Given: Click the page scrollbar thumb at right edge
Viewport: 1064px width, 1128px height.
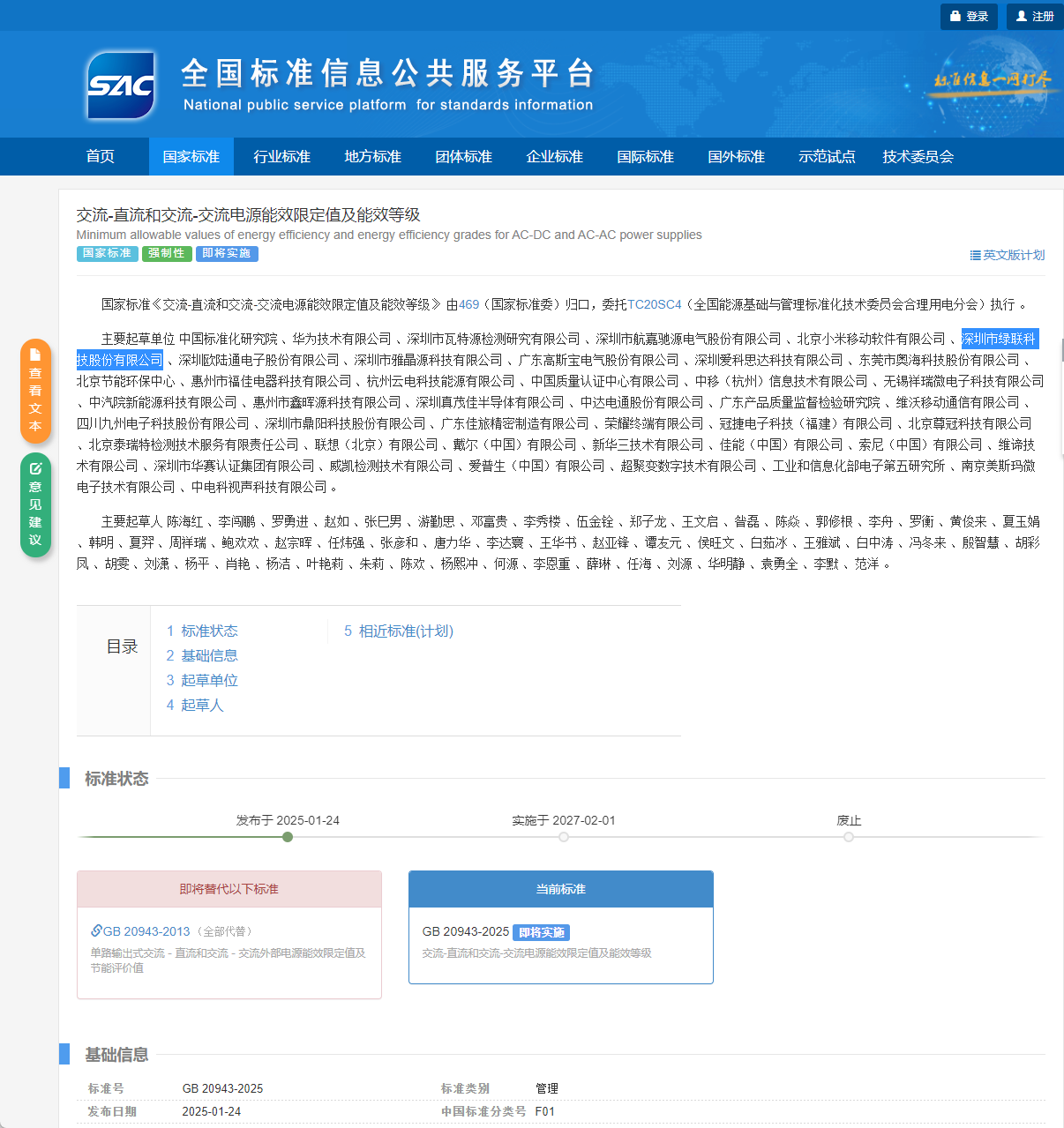Looking at the screenshot, I should 1062,349.
